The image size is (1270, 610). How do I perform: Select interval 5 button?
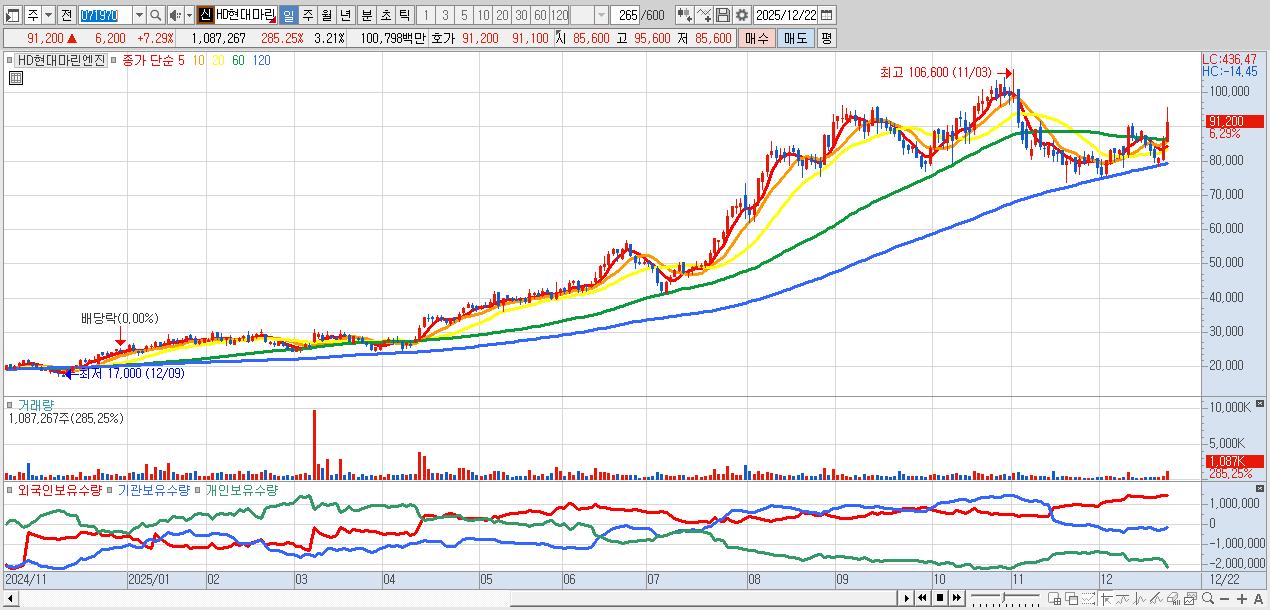coord(464,15)
